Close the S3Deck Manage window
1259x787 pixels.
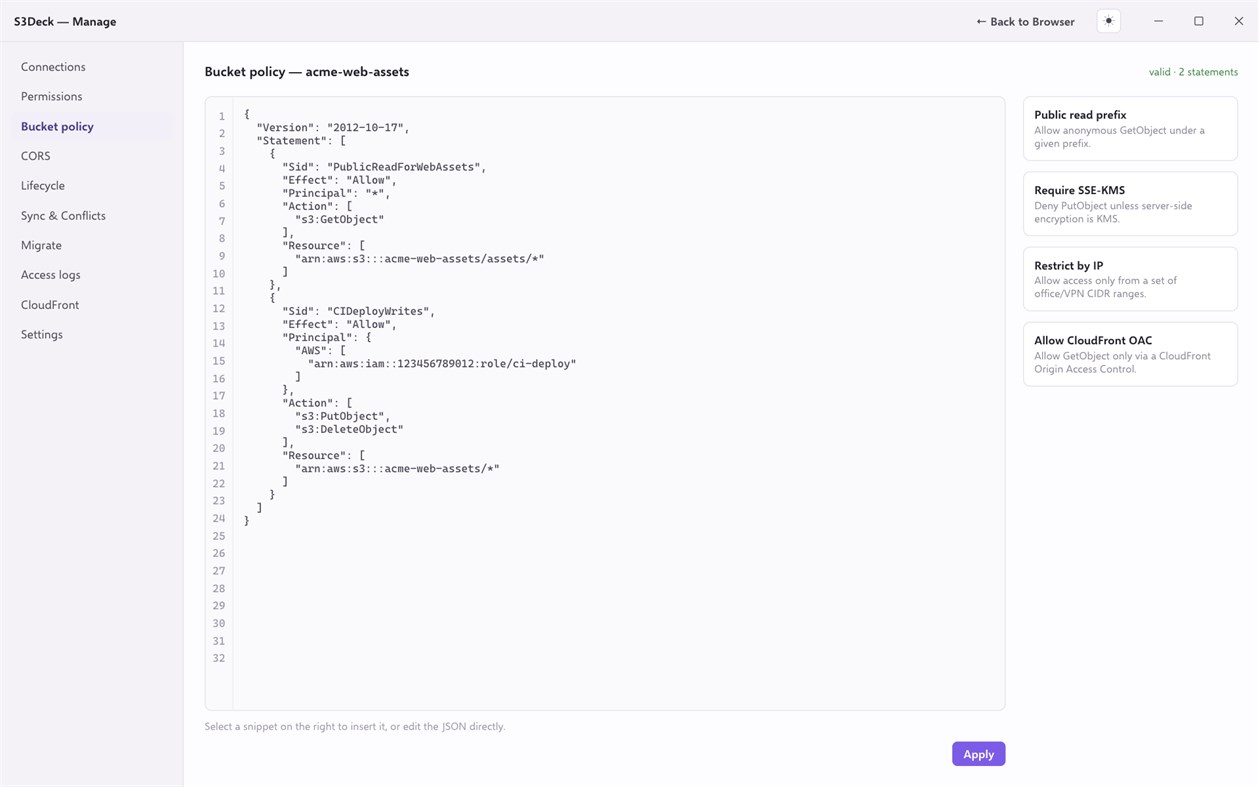point(1238,21)
